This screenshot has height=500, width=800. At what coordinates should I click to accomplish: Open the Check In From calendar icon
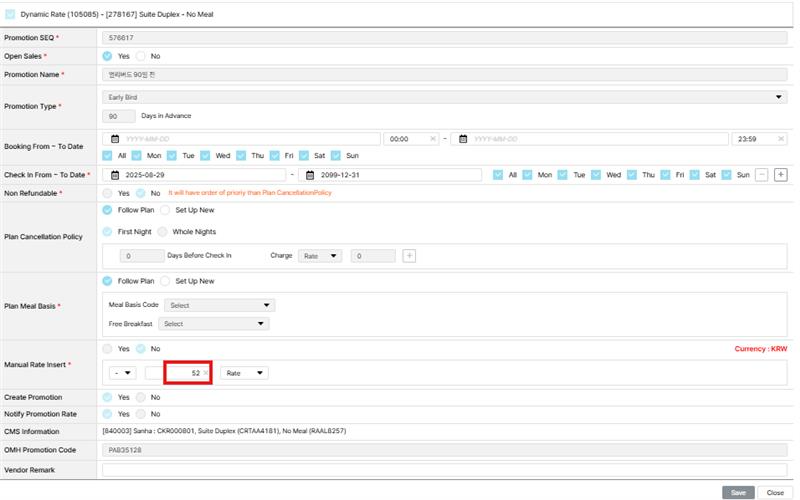click(x=115, y=175)
